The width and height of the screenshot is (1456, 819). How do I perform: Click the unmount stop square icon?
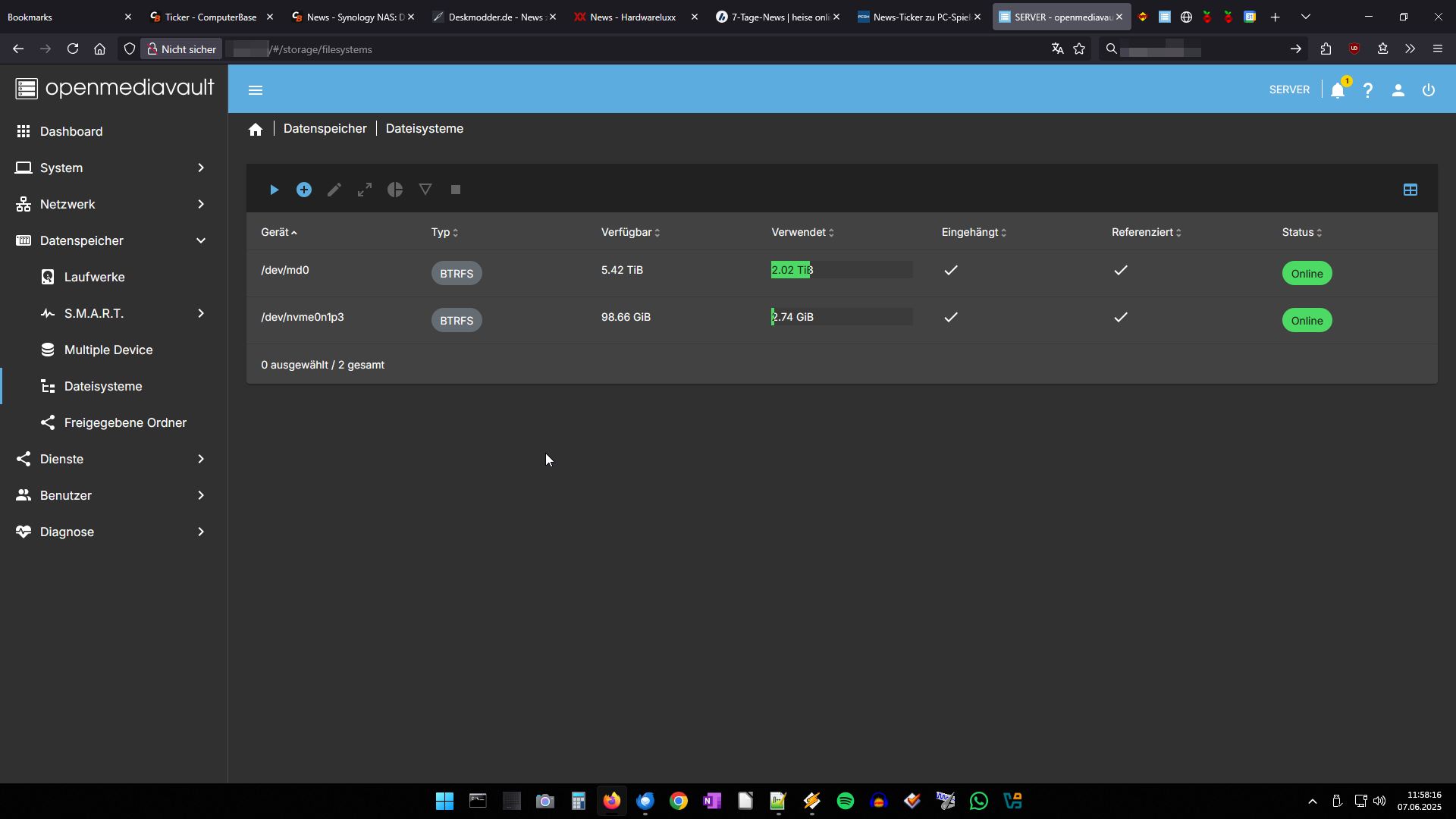(456, 190)
